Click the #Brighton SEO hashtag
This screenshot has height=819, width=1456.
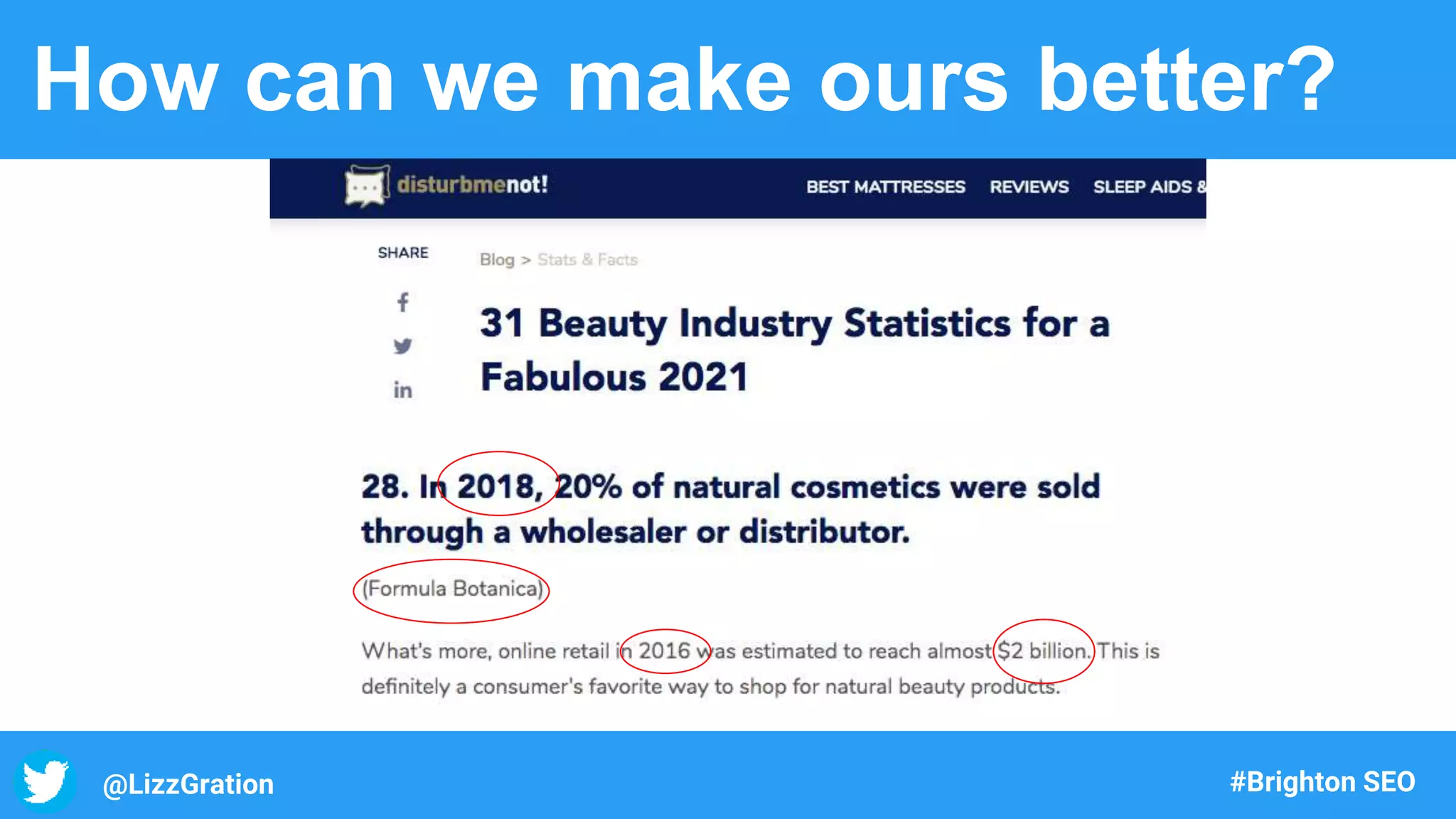click(1322, 782)
